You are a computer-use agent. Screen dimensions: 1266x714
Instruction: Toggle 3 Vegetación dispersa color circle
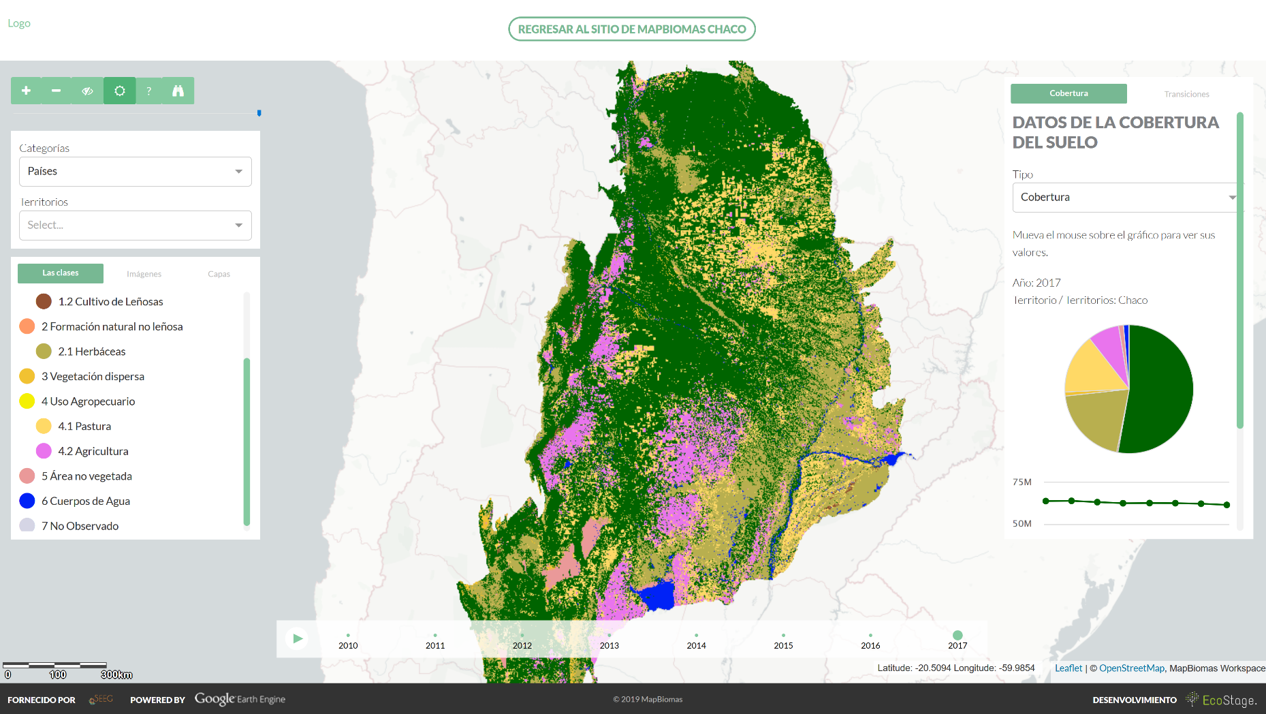(27, 376)
